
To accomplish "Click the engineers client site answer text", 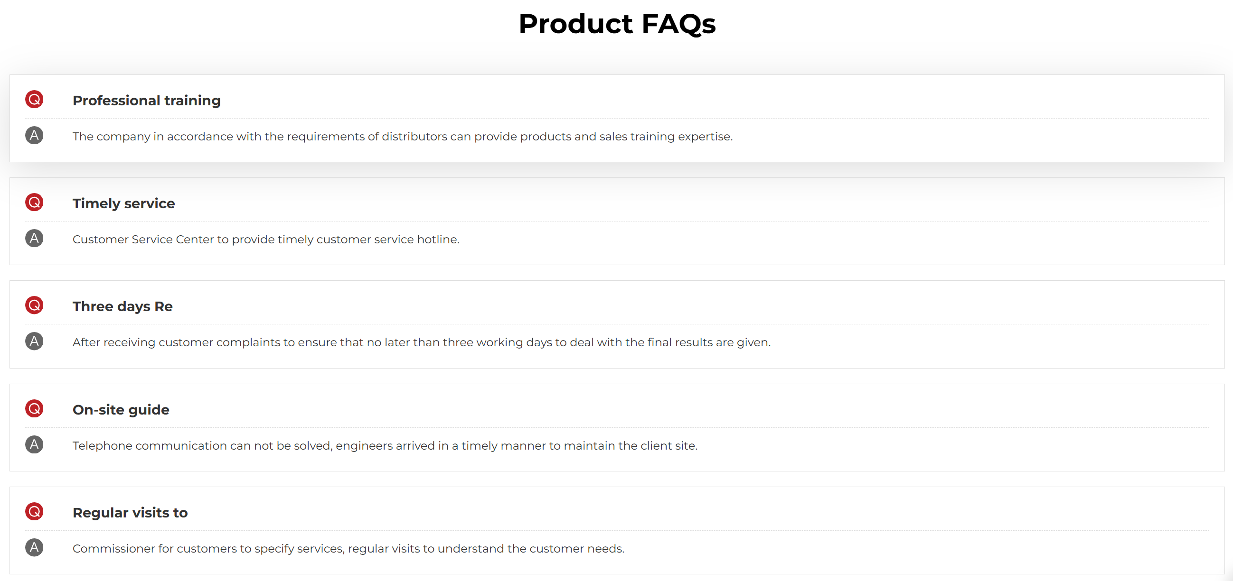I will tap(385, 446).
